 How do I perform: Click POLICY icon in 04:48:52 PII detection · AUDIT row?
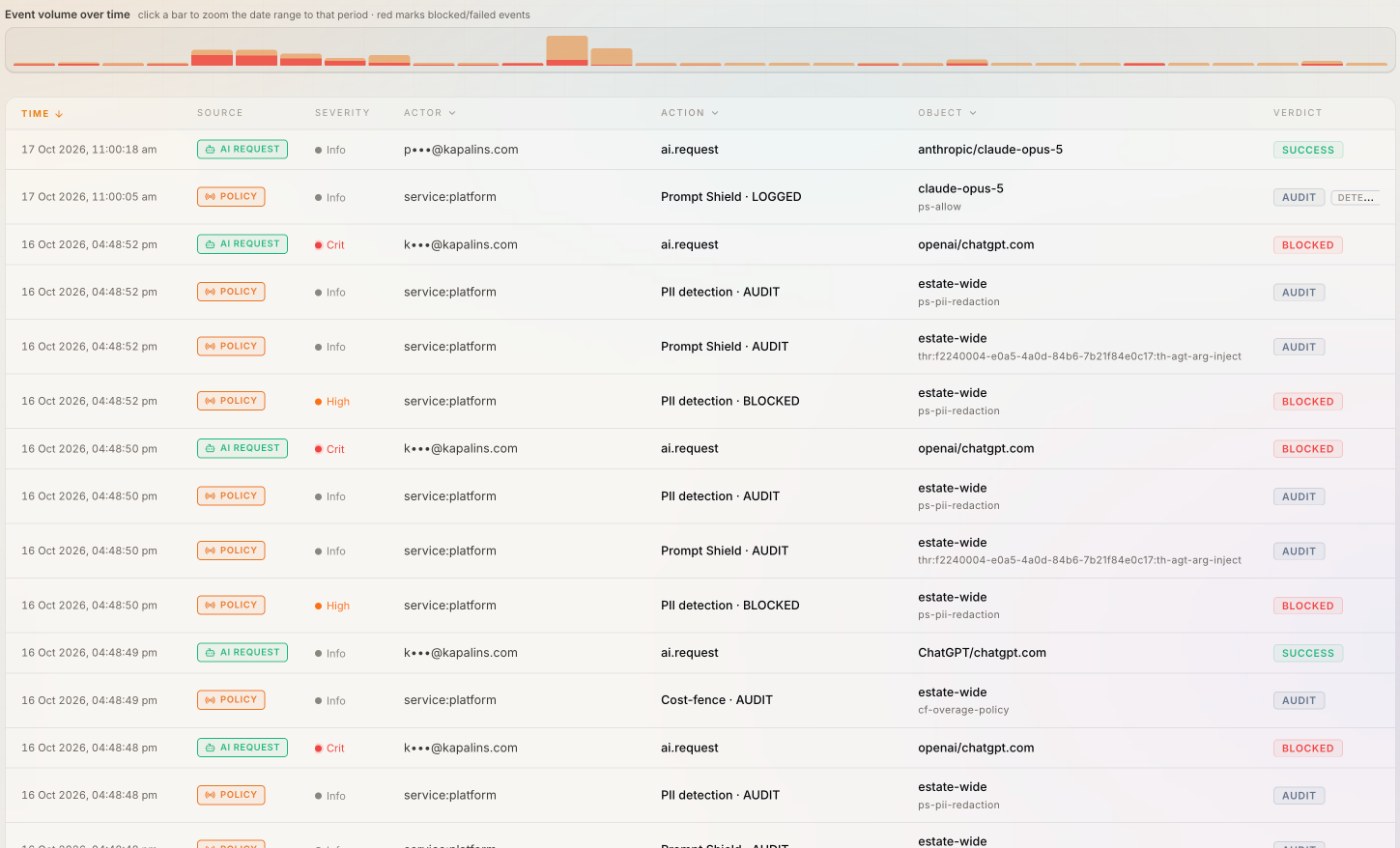(x=210, y=292)
